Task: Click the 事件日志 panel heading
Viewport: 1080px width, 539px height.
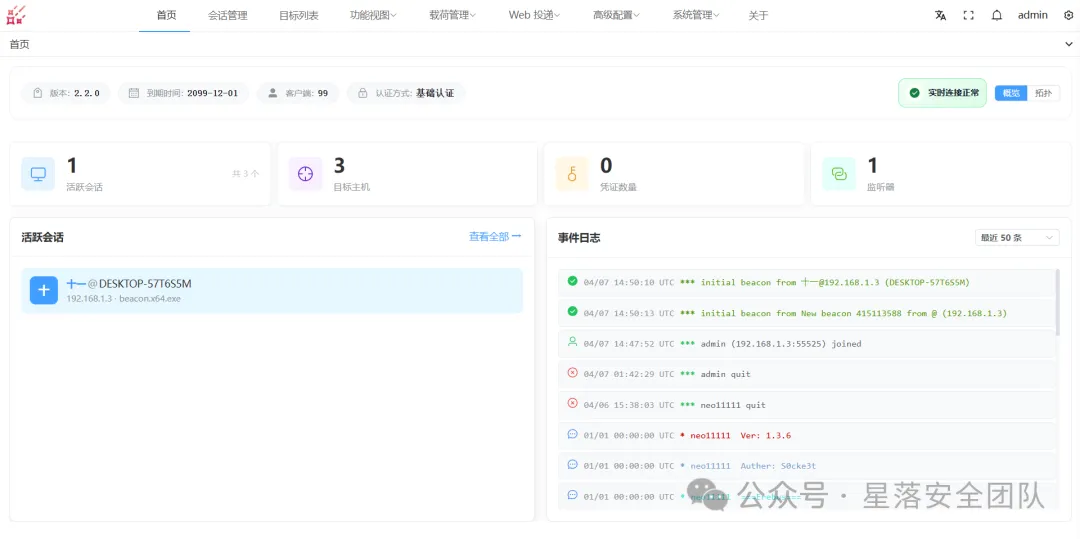Action: (579, 237)
